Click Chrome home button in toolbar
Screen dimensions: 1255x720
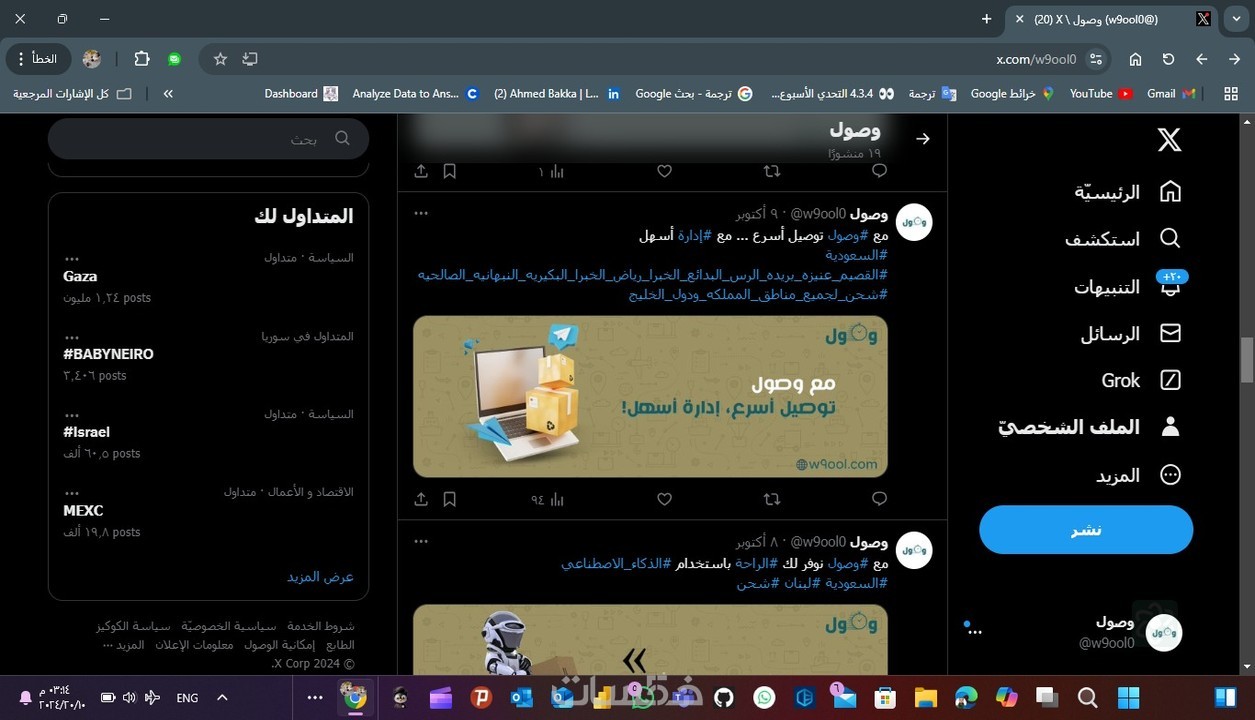point(1135,59)
